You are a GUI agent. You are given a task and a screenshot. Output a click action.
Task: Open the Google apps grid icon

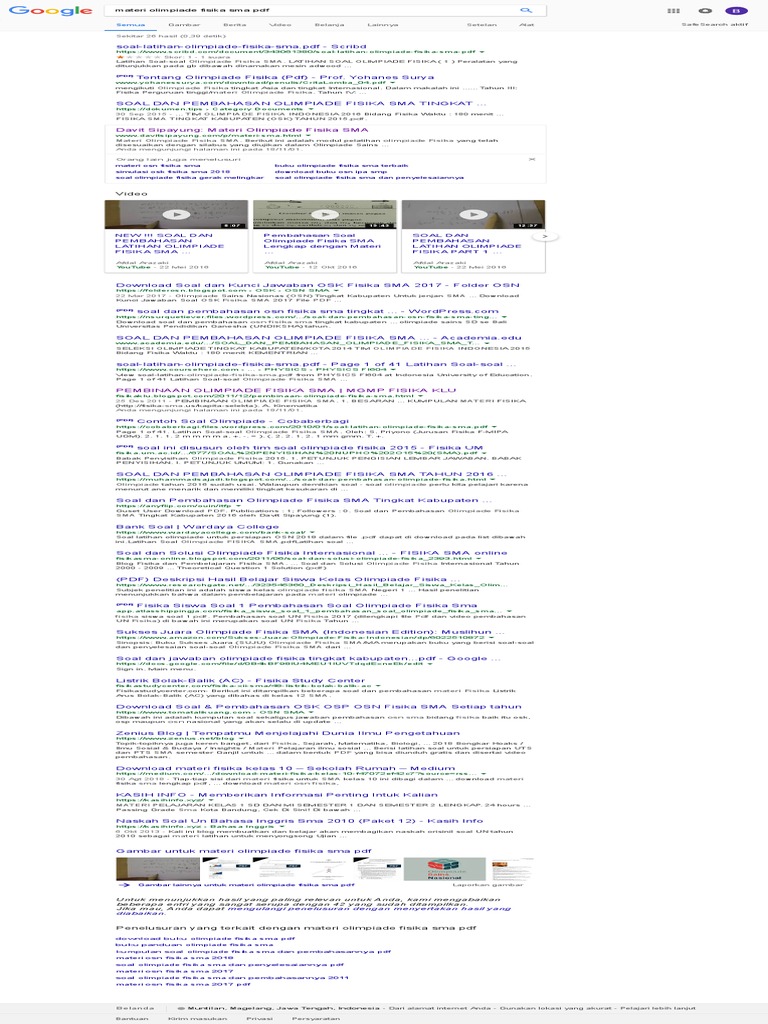tap(674, 10)
